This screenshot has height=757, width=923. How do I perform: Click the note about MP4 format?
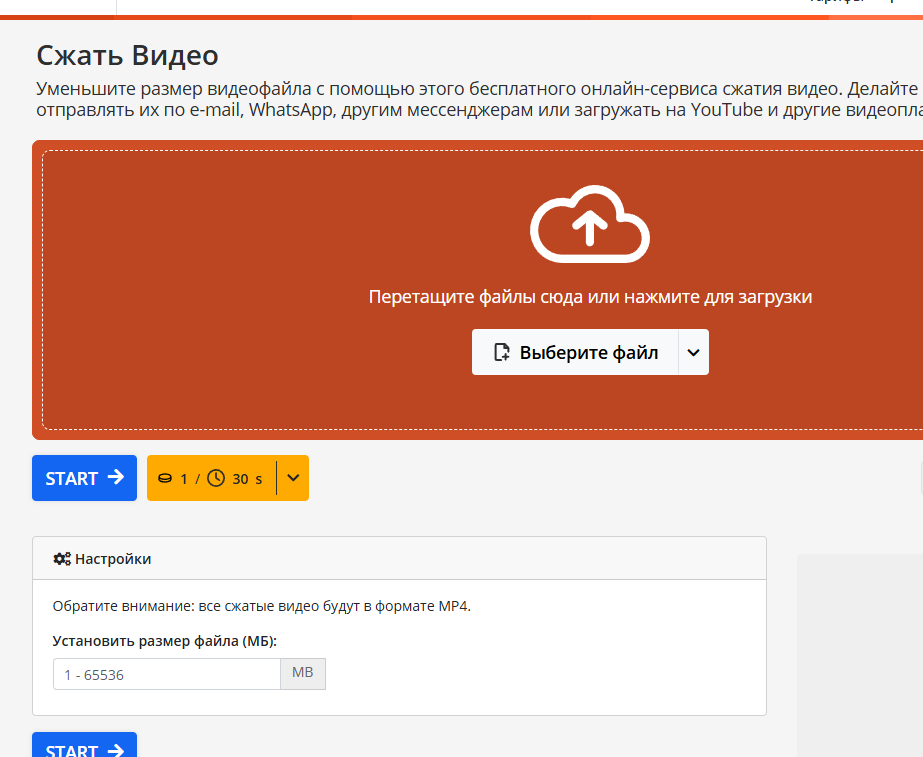click(x=262, y=606)
